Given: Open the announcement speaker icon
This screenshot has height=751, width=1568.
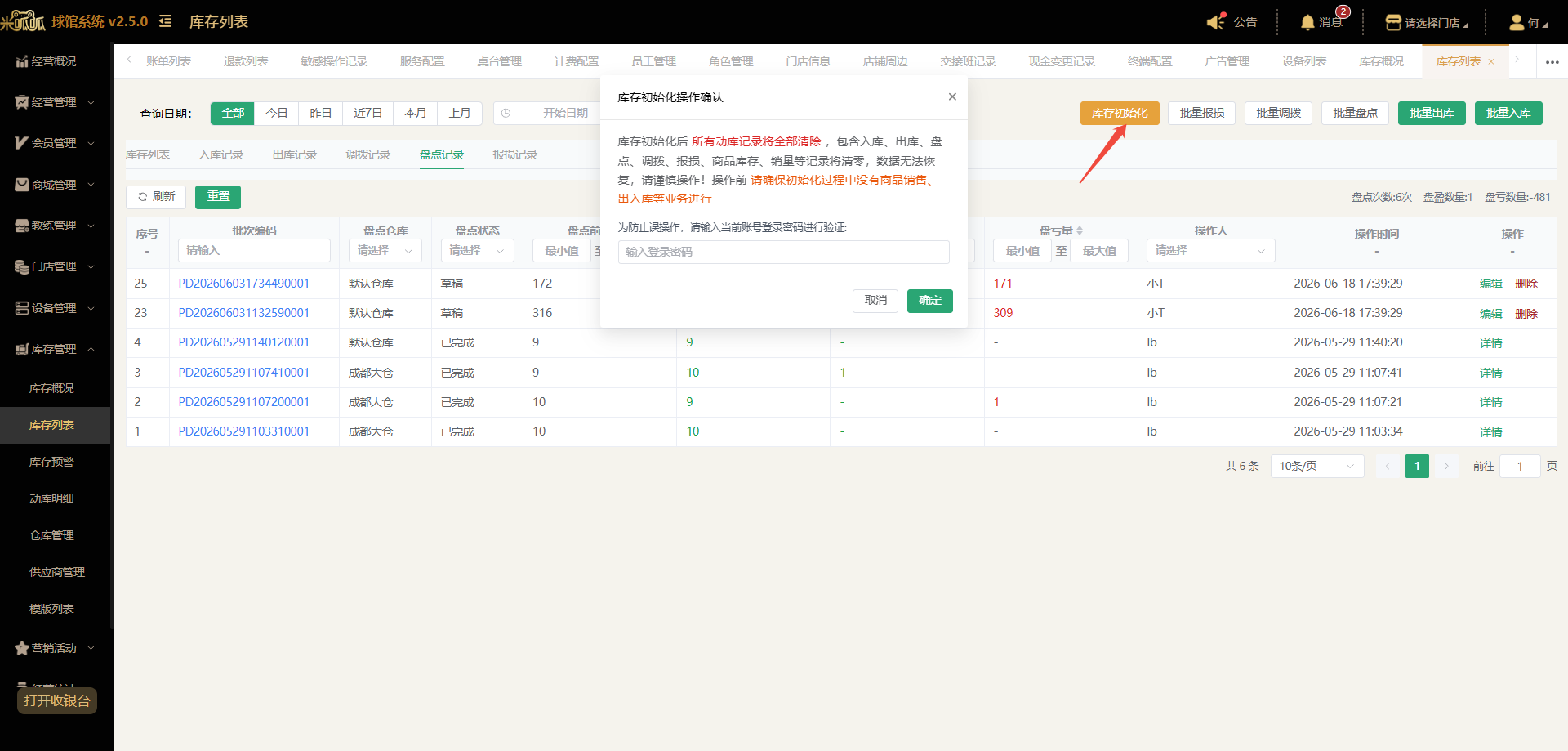Looking at the screenshot, I should (x=1216, y=21).
